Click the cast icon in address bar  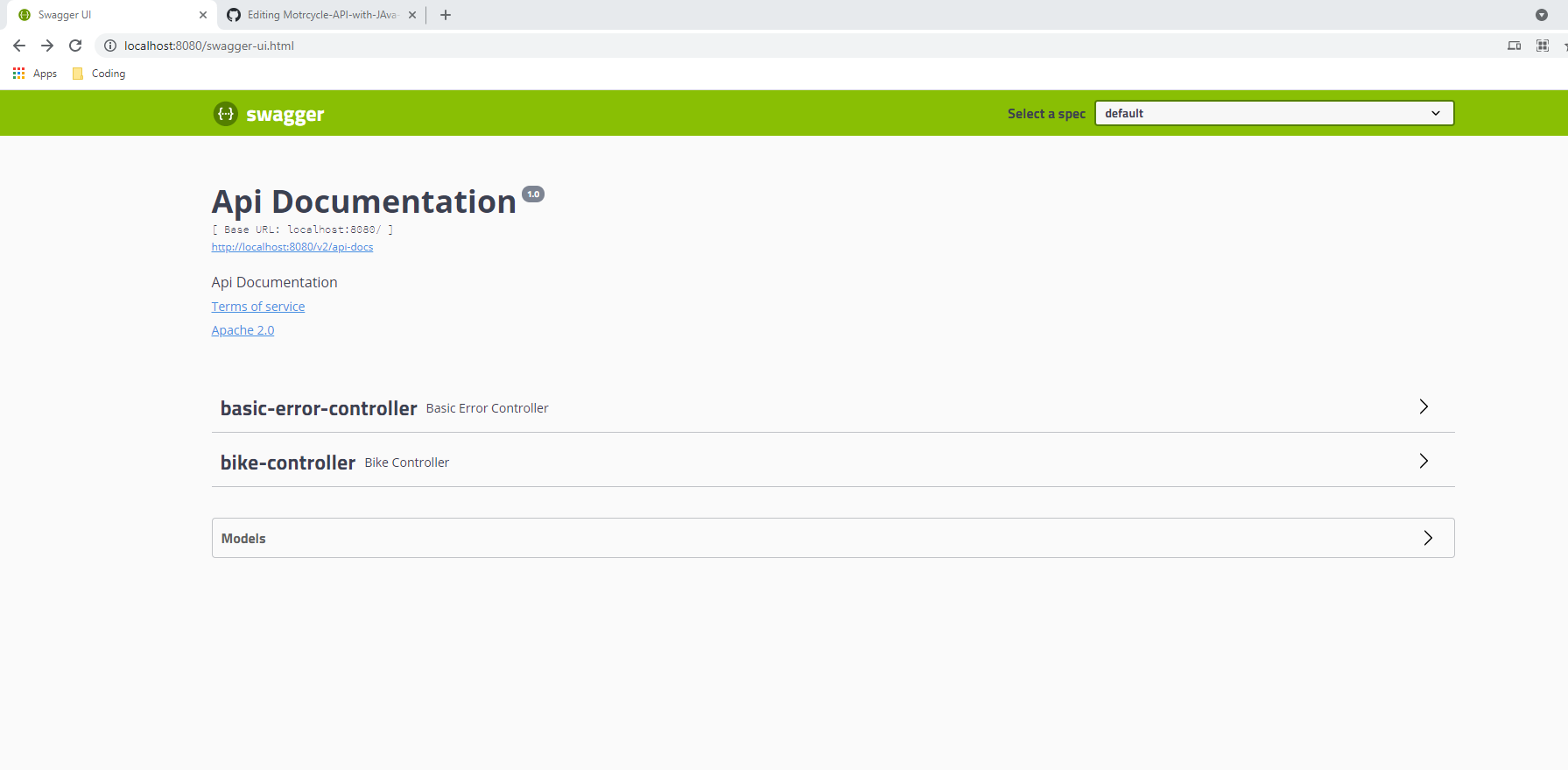[x=1515, y=46]
